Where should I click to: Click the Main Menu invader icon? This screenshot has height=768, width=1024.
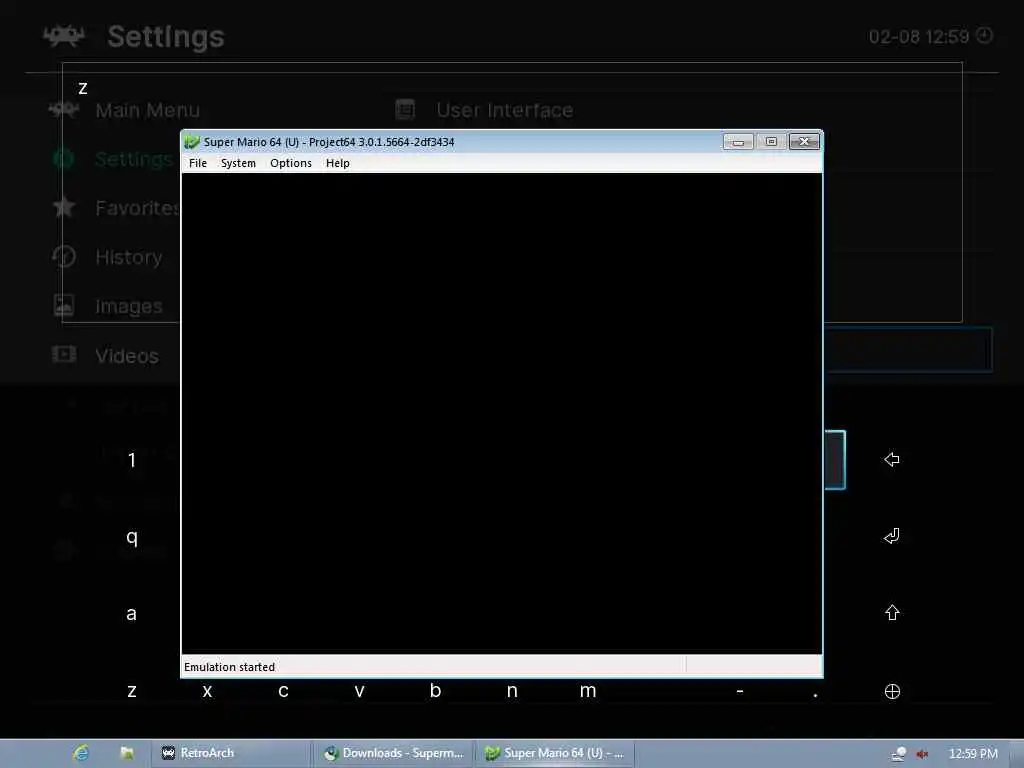coord(63,110)
